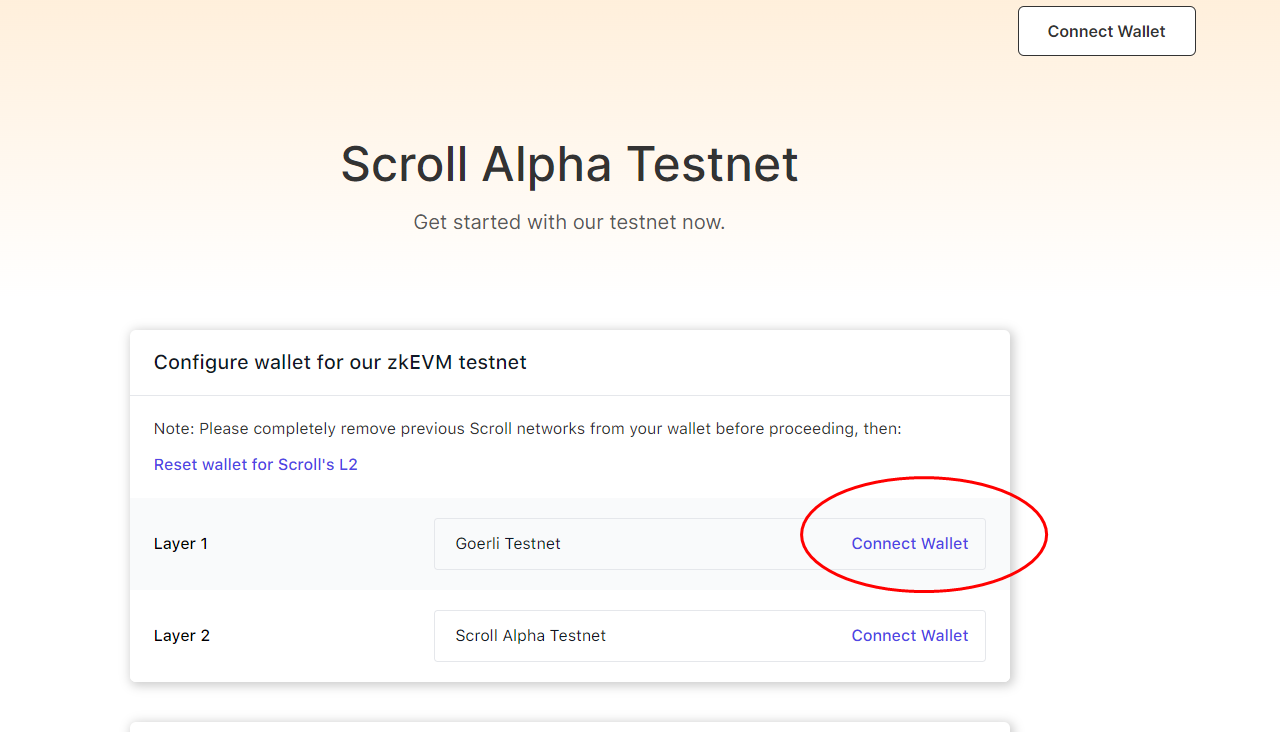1280x732 pixels.
Task: Click the note about removing previous Scroll networks
Action: click(x=527, y=429)
